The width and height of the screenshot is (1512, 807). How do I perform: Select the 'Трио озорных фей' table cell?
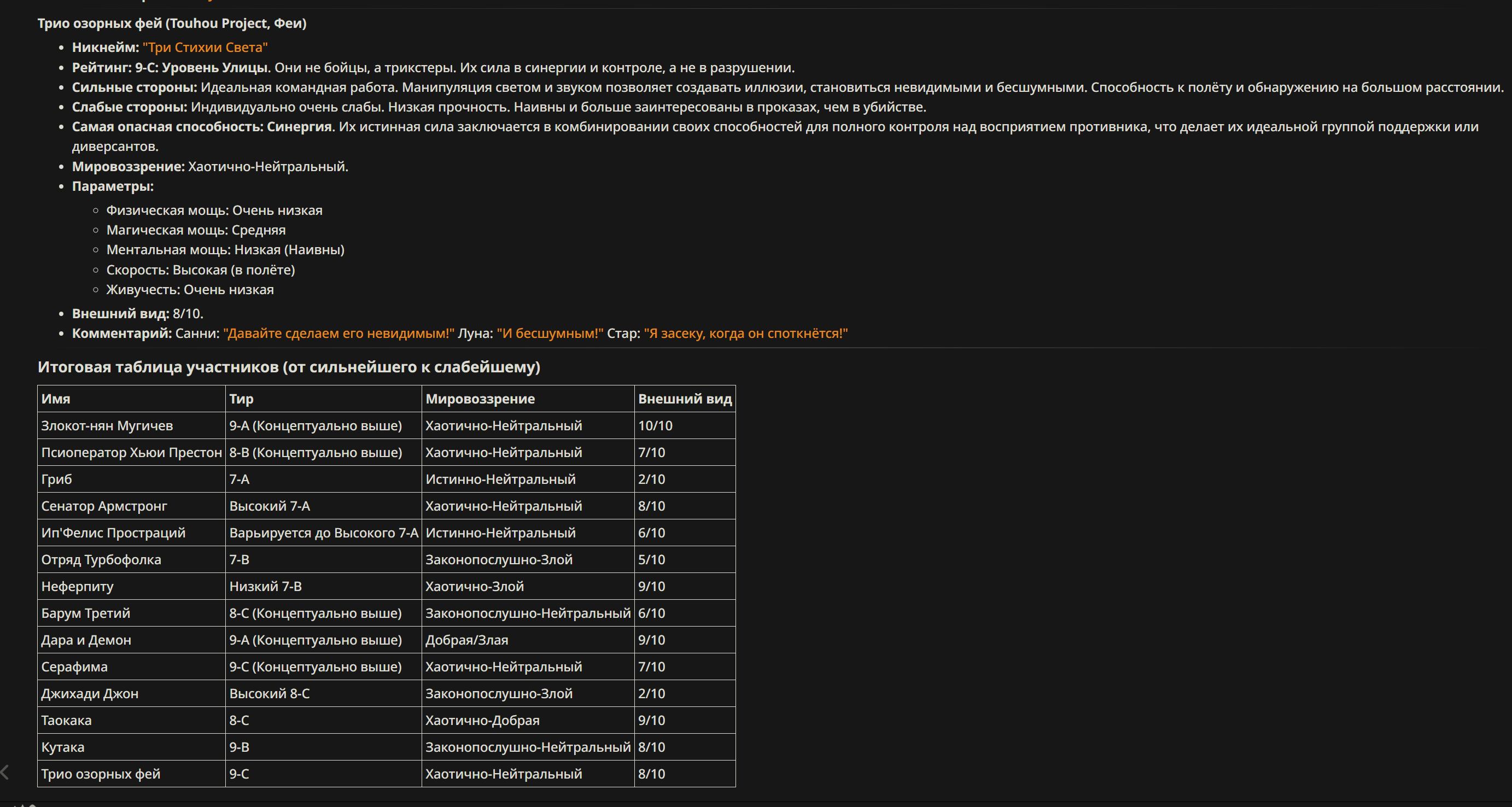click(131, 774)
